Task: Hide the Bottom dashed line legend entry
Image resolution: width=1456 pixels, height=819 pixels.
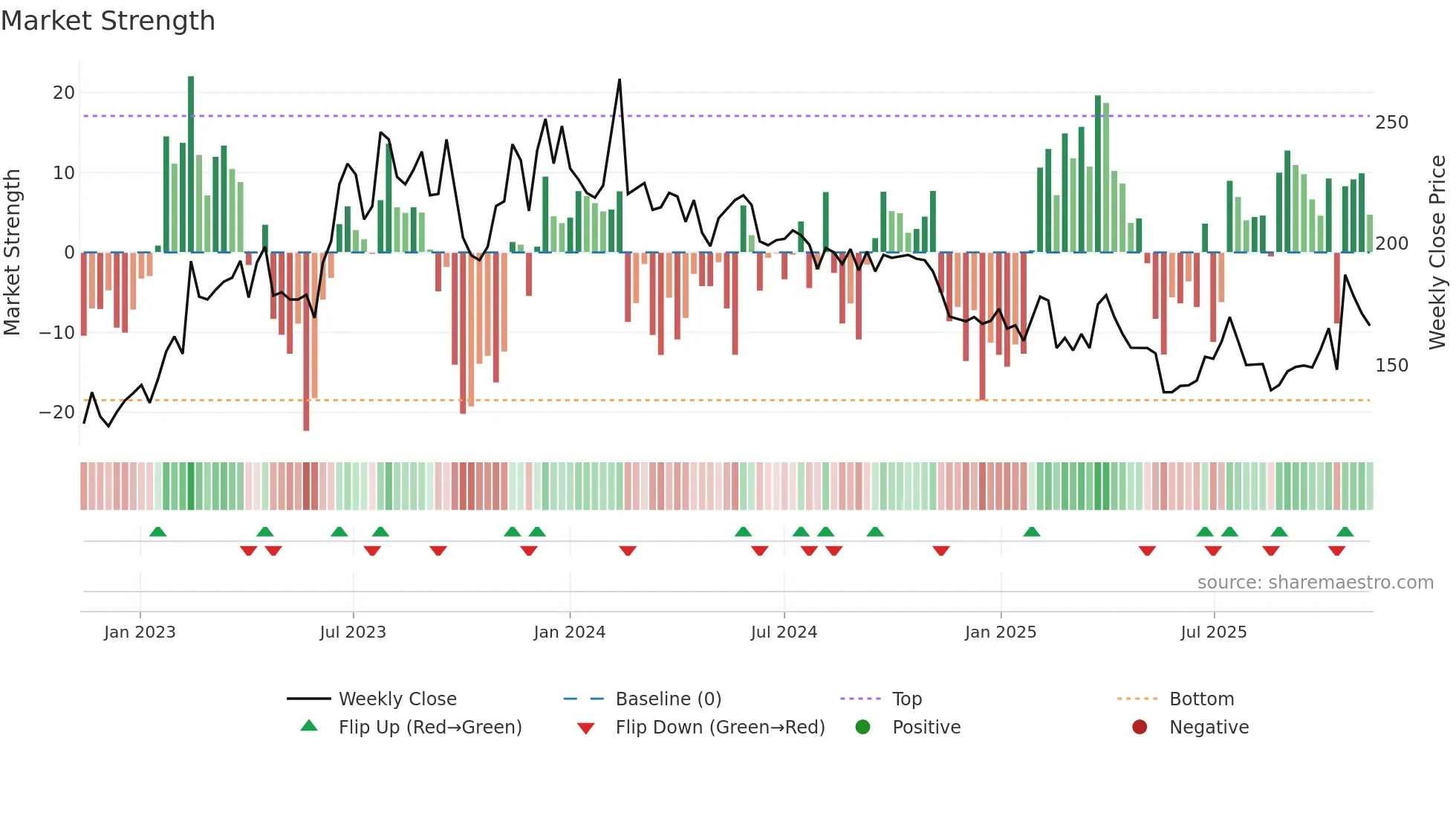Action: pyautogui.click(x=1201, y=699)
